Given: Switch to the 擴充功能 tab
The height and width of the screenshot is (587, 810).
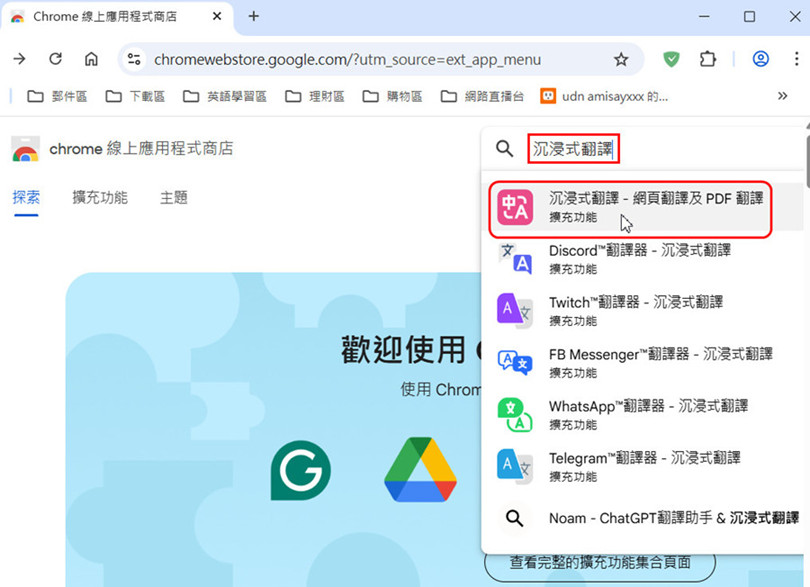Looking at the screenshot, I should (100, 197).
